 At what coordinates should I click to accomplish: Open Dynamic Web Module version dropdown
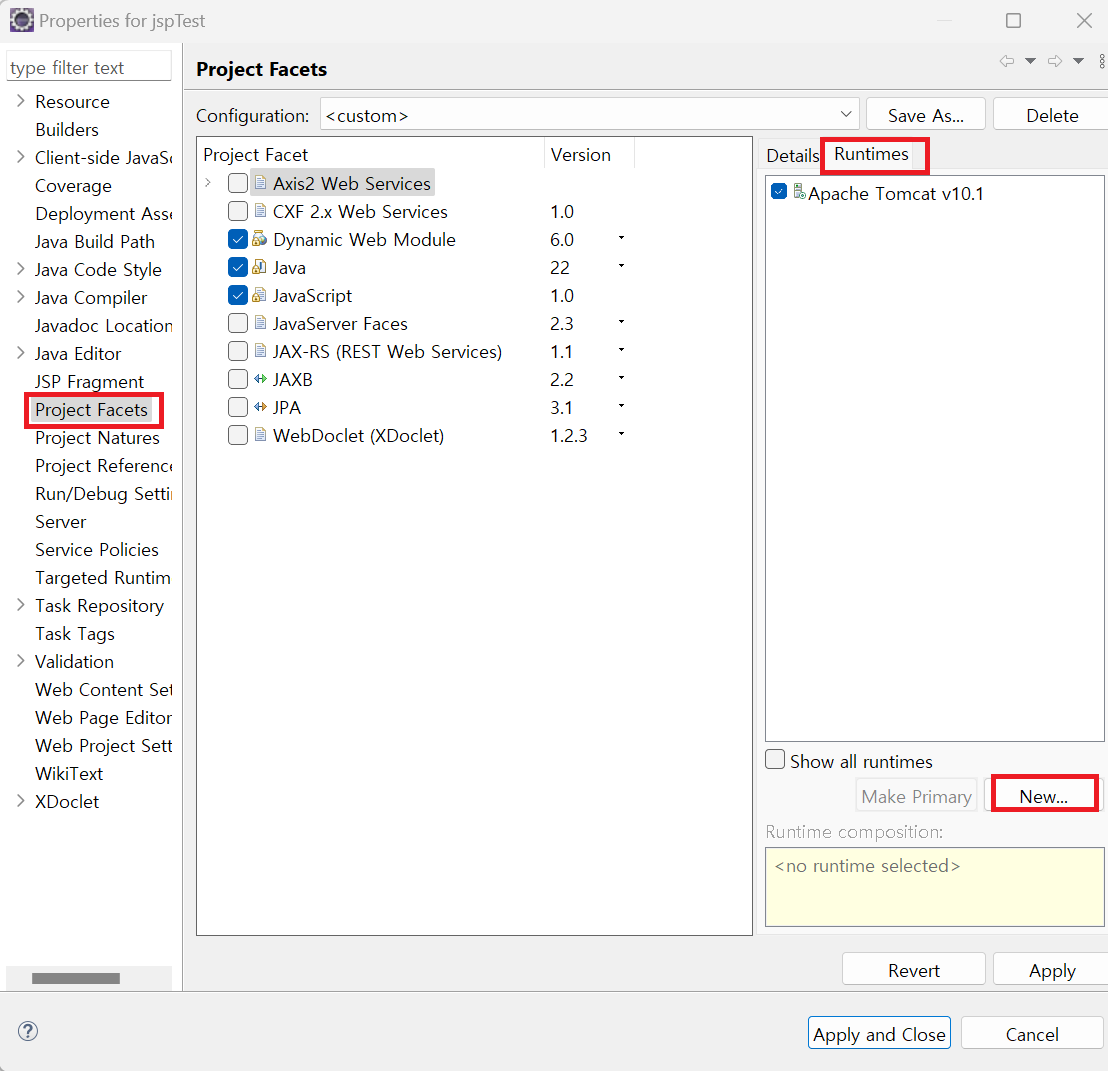[621, 238]
